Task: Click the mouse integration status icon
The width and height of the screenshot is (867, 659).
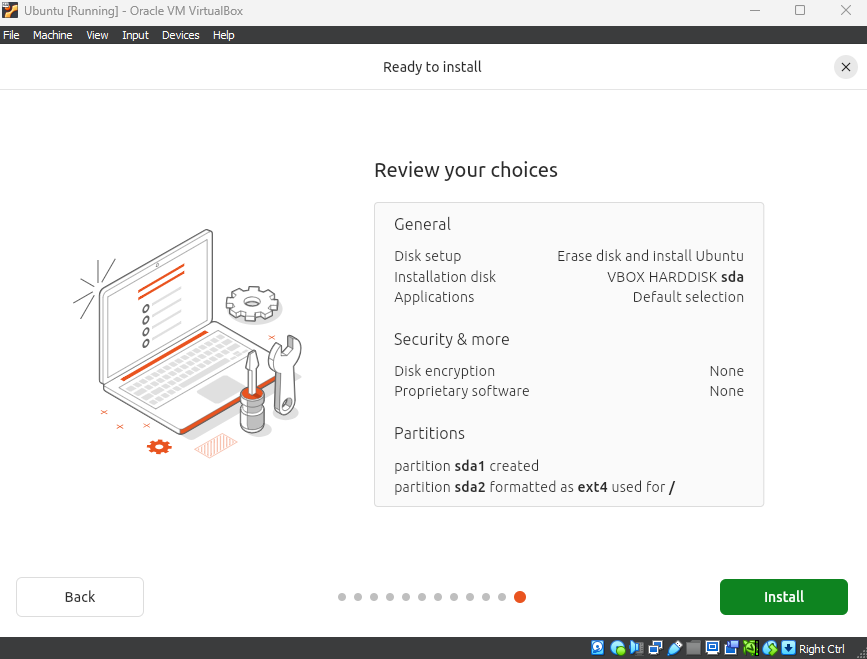Action: tap(769, 648)
